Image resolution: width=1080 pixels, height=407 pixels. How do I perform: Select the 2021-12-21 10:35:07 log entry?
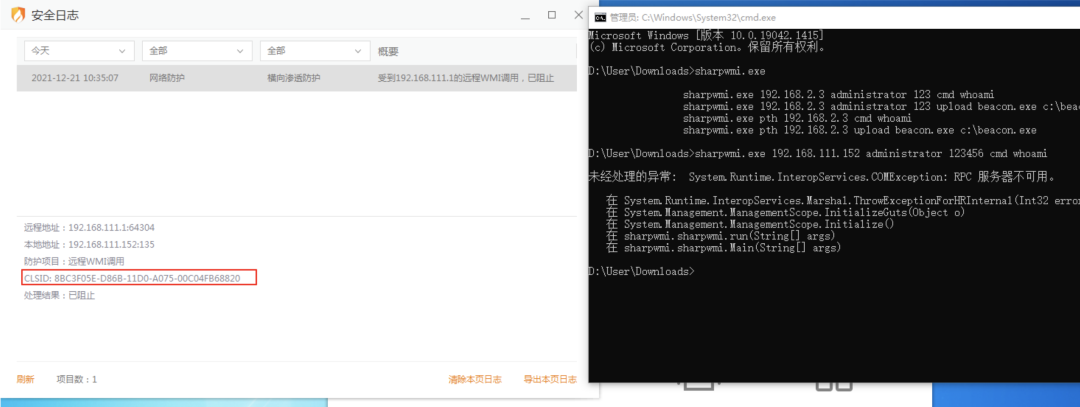(x=297, y=79)
